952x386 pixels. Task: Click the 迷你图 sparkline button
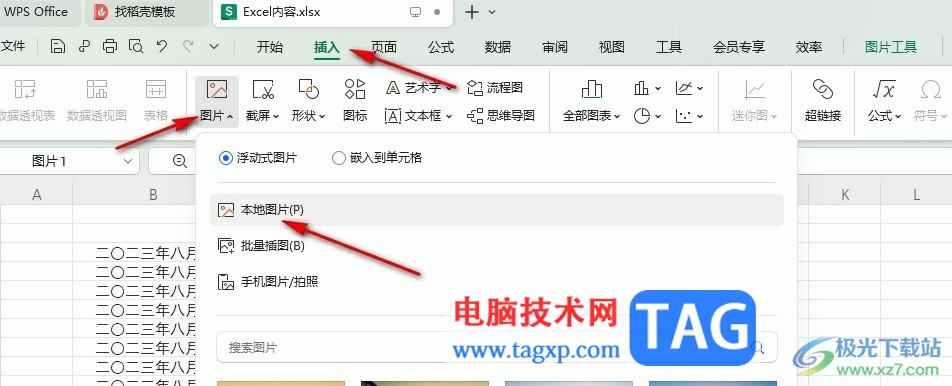[755, 101]
